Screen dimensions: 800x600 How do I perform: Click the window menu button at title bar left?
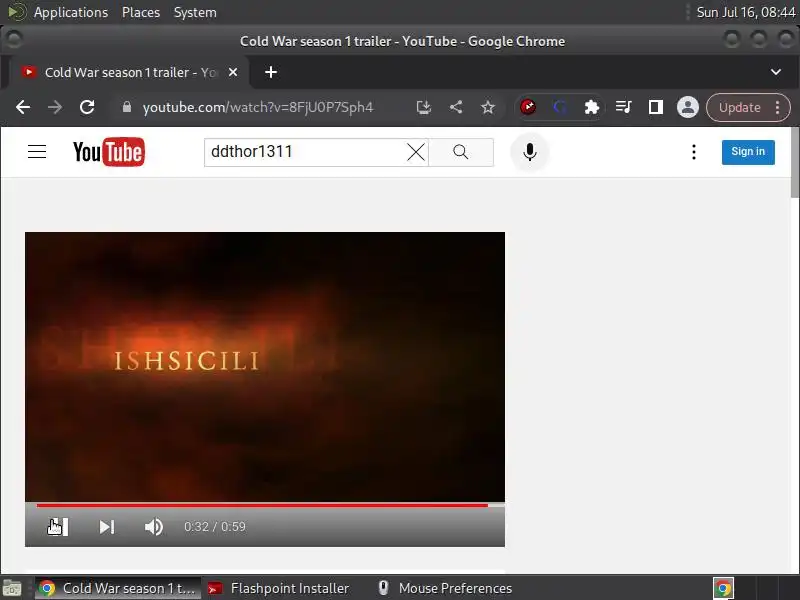[13, 39]
